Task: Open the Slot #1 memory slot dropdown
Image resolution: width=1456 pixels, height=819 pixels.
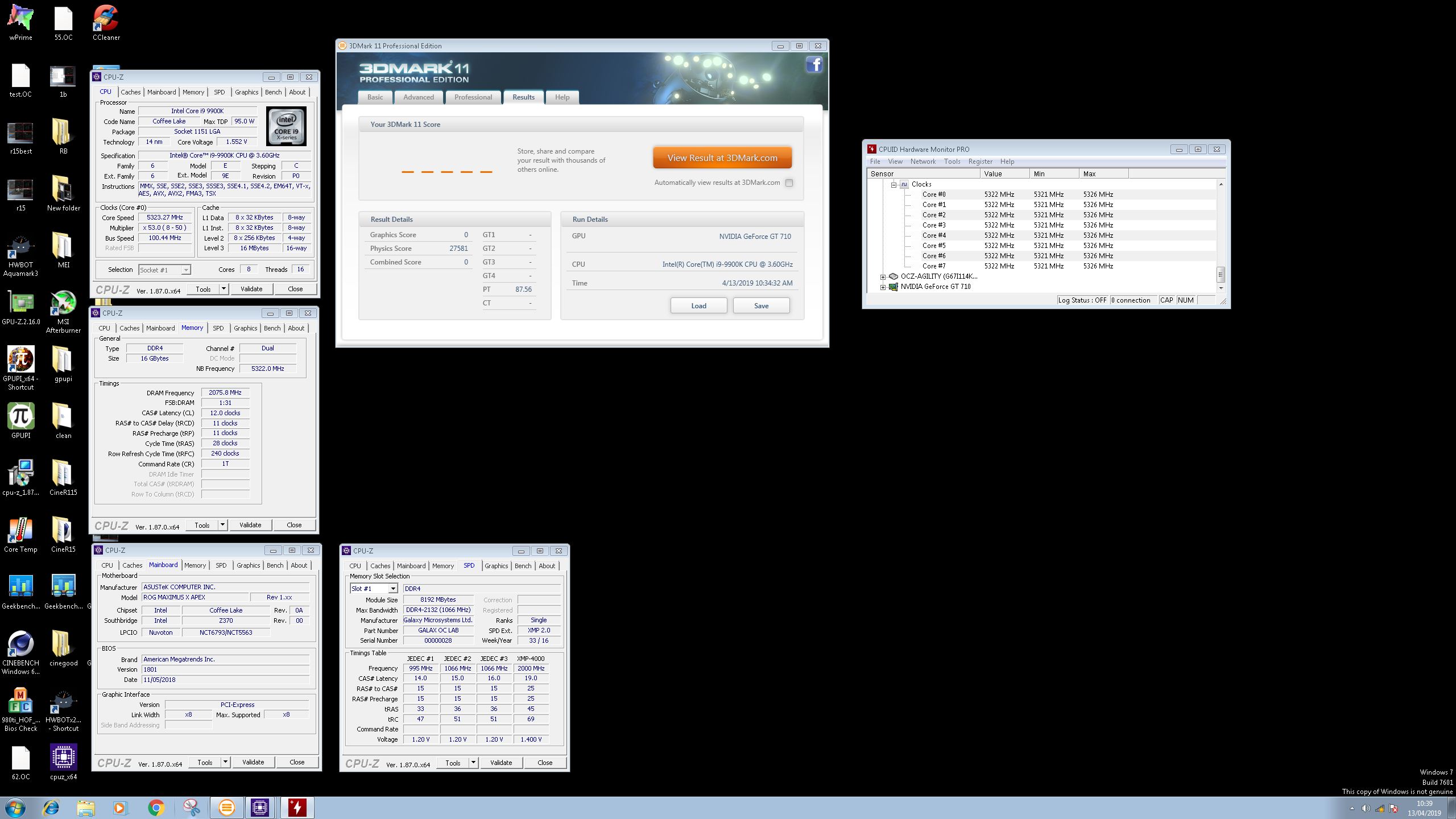Action: coord(392,589)
